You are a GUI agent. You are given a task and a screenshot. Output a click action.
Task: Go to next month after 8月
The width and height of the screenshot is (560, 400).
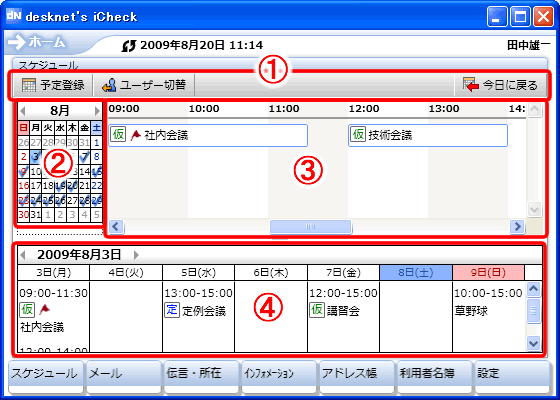97,111
